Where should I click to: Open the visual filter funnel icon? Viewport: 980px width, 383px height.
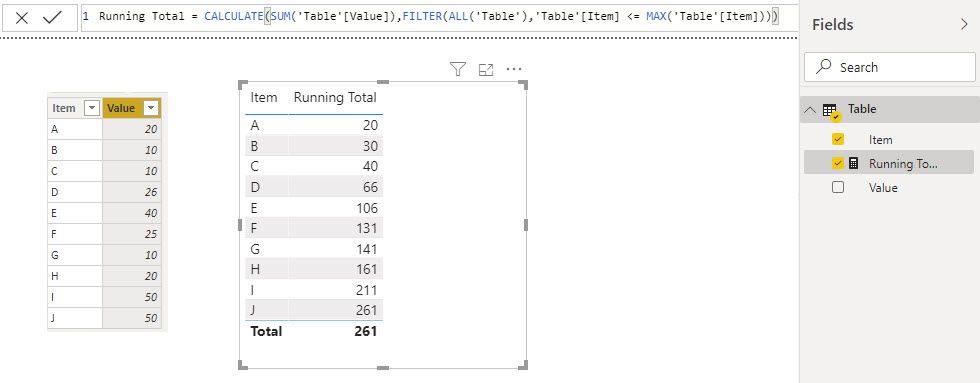pos(458,69)
